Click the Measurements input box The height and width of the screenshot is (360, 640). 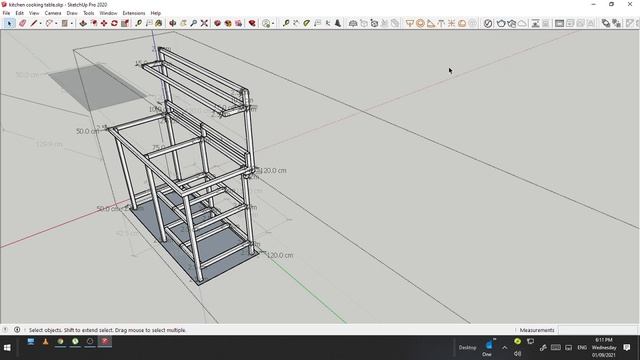(597, 330)
